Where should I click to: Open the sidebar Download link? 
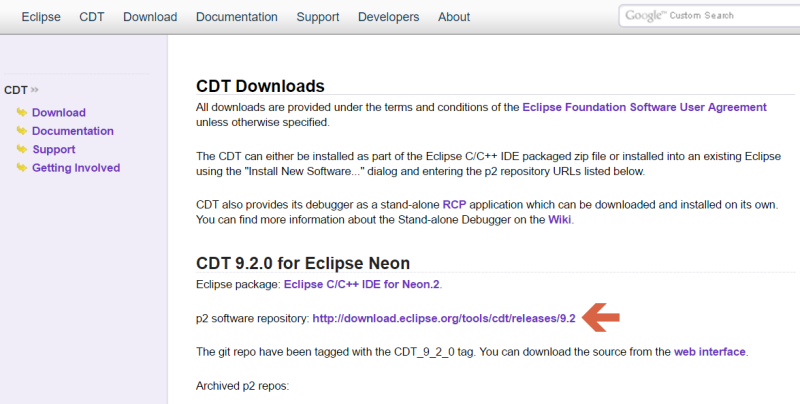[59, 112]
